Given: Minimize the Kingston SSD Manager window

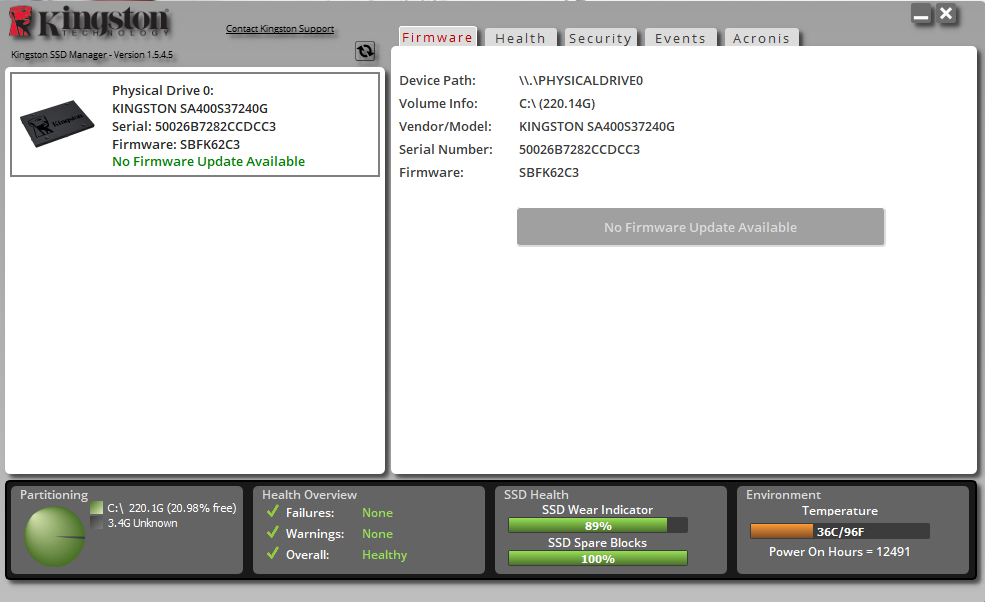Looking at the screenshot, I should tap(922, 14).
